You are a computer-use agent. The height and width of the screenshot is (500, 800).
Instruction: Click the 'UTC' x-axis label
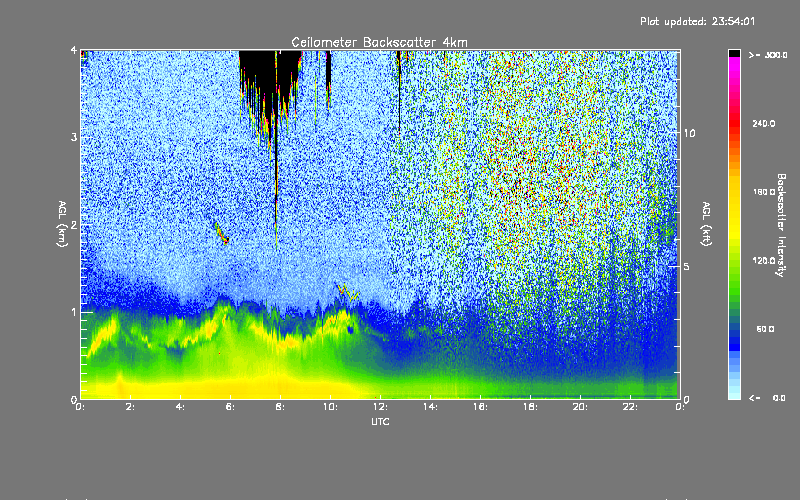tap(380, 421)
